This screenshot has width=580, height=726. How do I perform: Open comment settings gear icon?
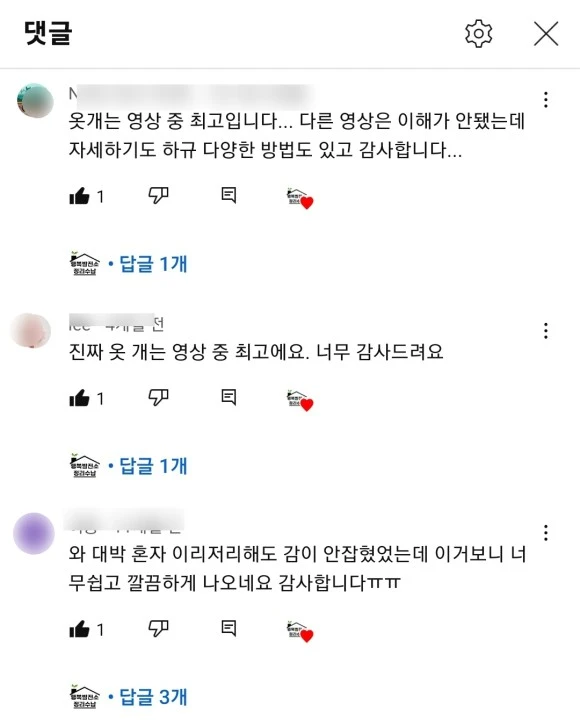pyautogui.click(x=478, y=34)
